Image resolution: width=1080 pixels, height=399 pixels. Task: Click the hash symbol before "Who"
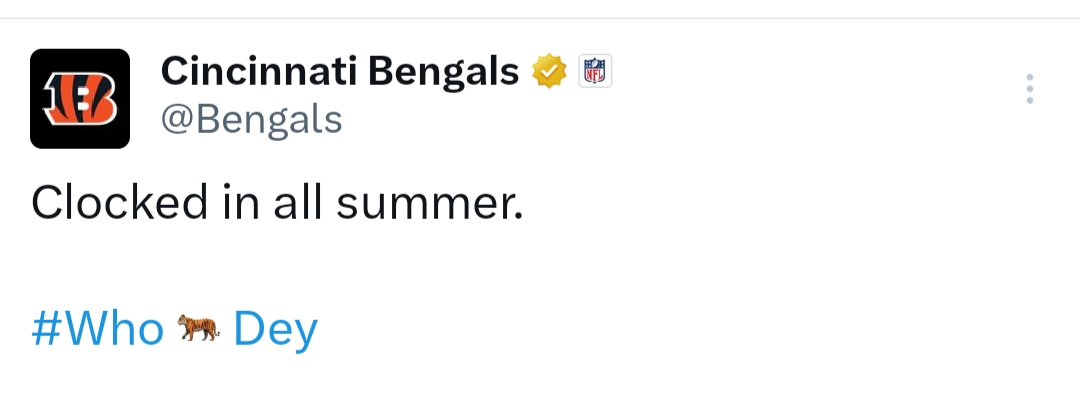[x=48, y=329]
